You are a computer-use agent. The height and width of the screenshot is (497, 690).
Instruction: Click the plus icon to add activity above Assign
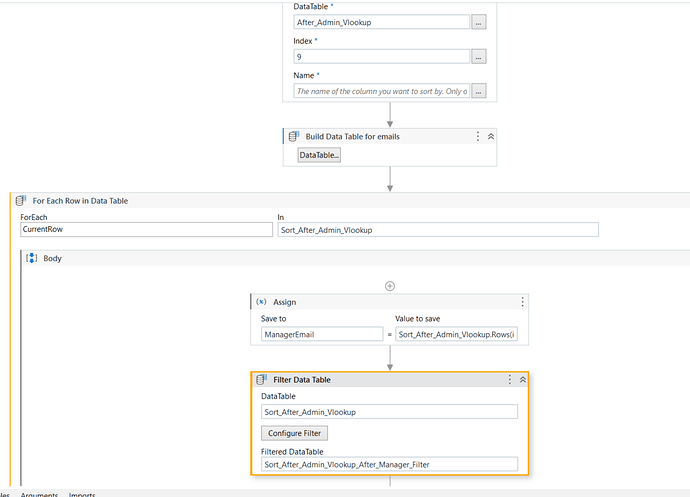pyautogui.click(x=389, y=286)
